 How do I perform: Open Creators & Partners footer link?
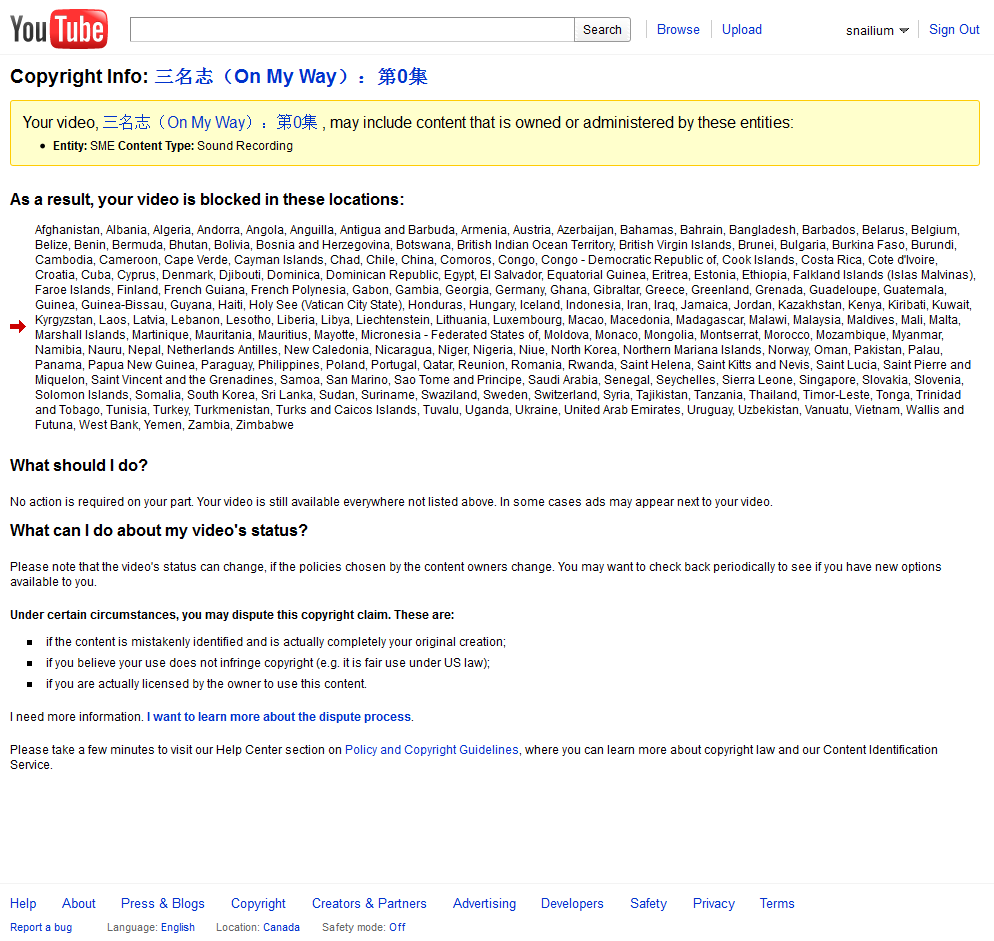pos(369,903)
